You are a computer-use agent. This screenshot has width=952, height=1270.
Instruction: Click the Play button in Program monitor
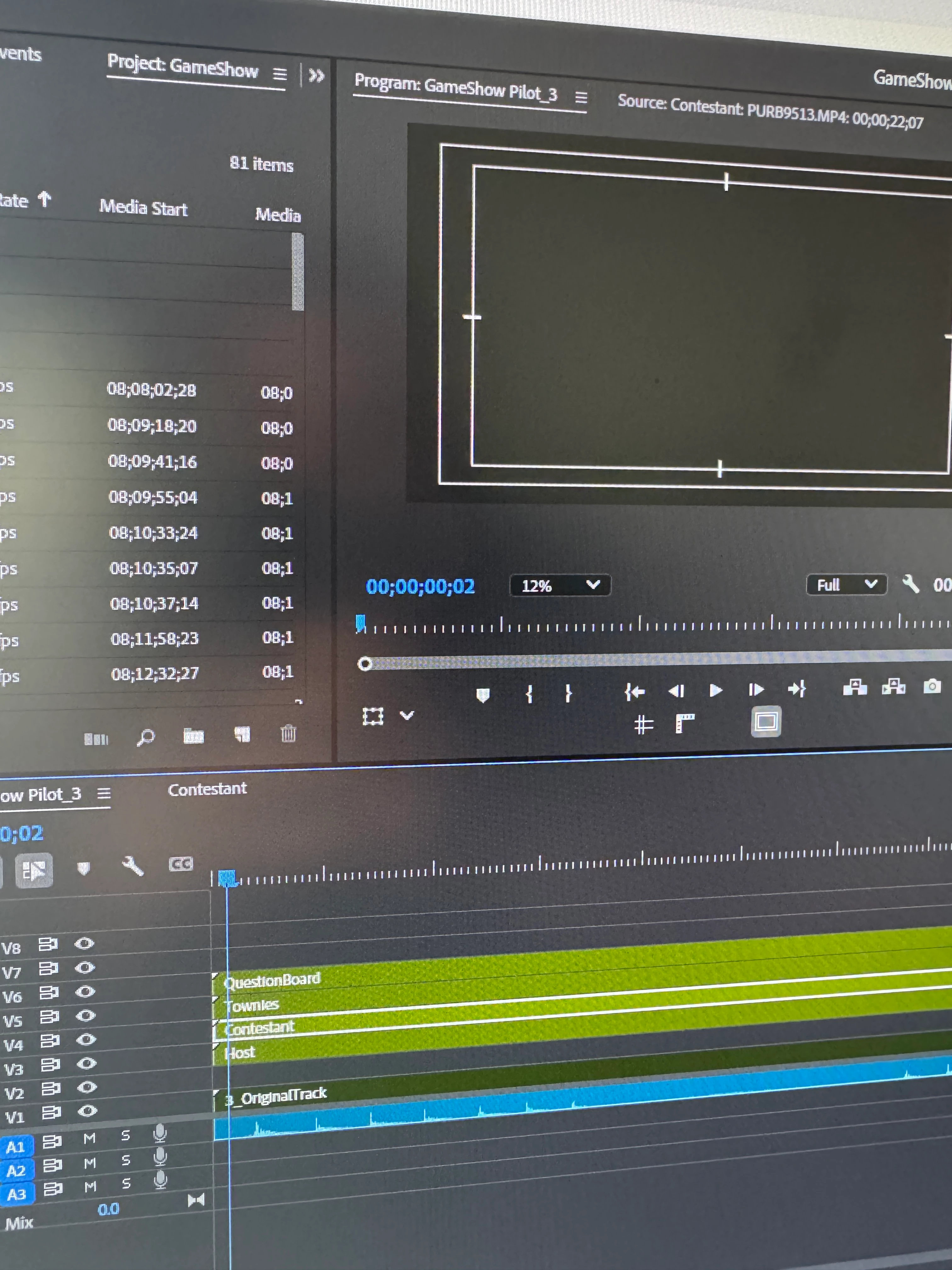tap(715, 689)
